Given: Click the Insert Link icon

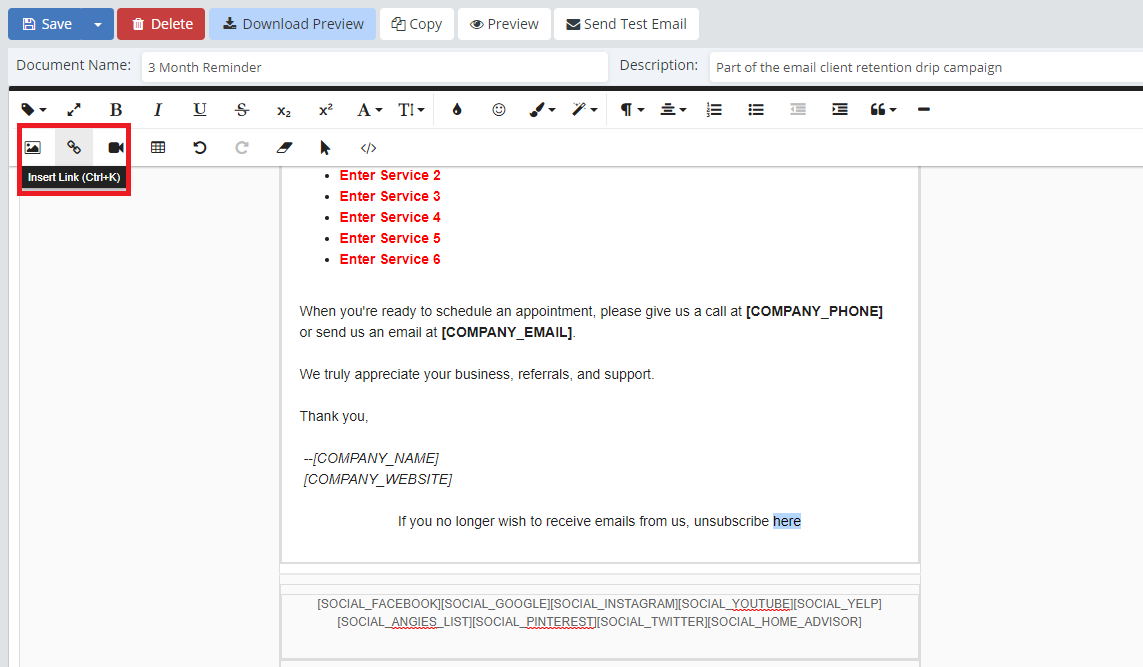Looking at the screenshot, I should (x=74, y=148).
